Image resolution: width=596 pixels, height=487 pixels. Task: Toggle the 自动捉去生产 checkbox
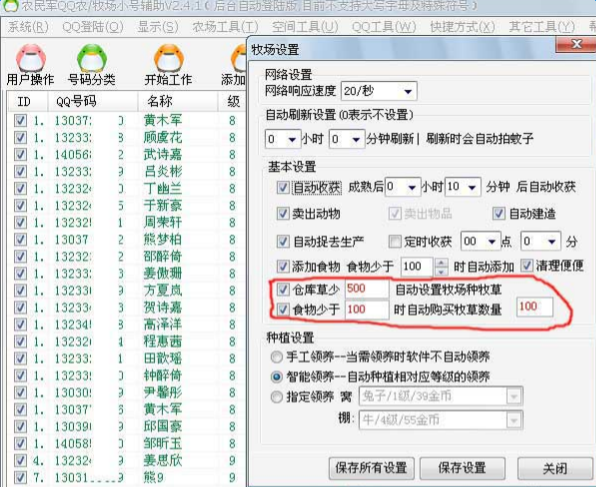pyautogui.click(x=282, y=241)
